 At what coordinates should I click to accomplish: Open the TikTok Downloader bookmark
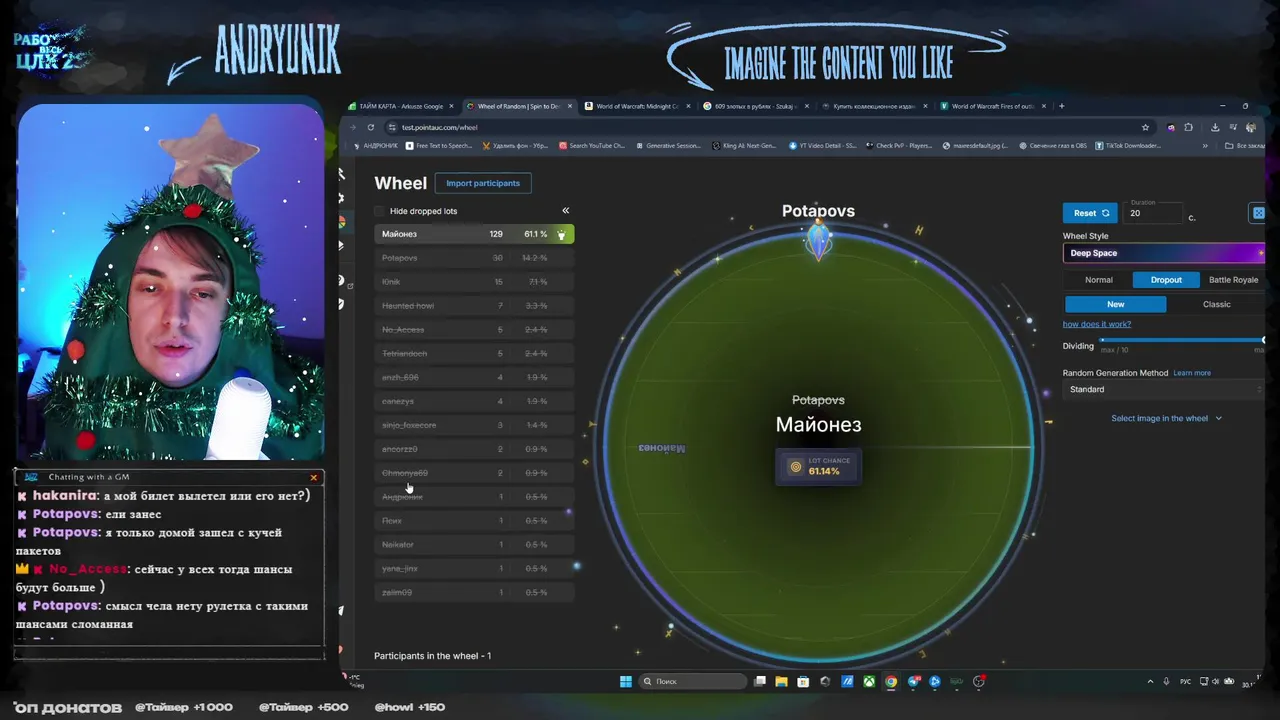click(1129, 146)
